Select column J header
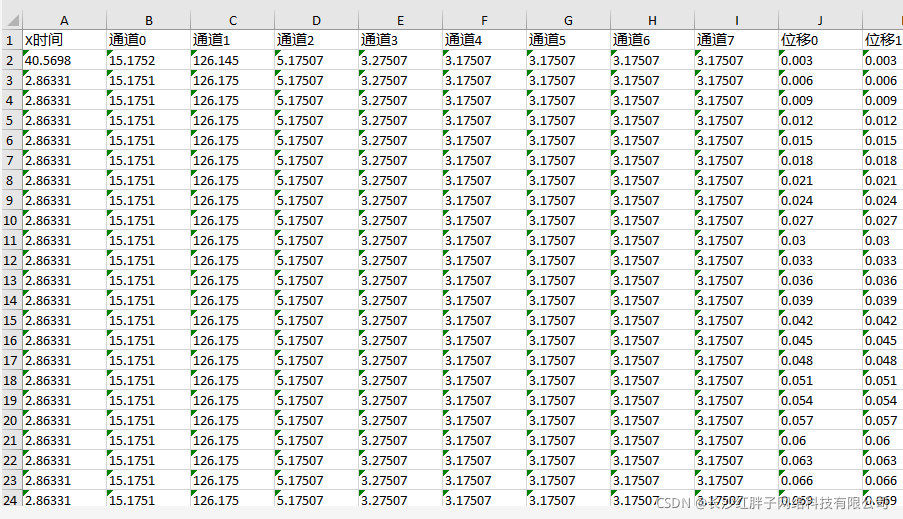This screenshot has width=903, height=519. click(x=821, y=21)
